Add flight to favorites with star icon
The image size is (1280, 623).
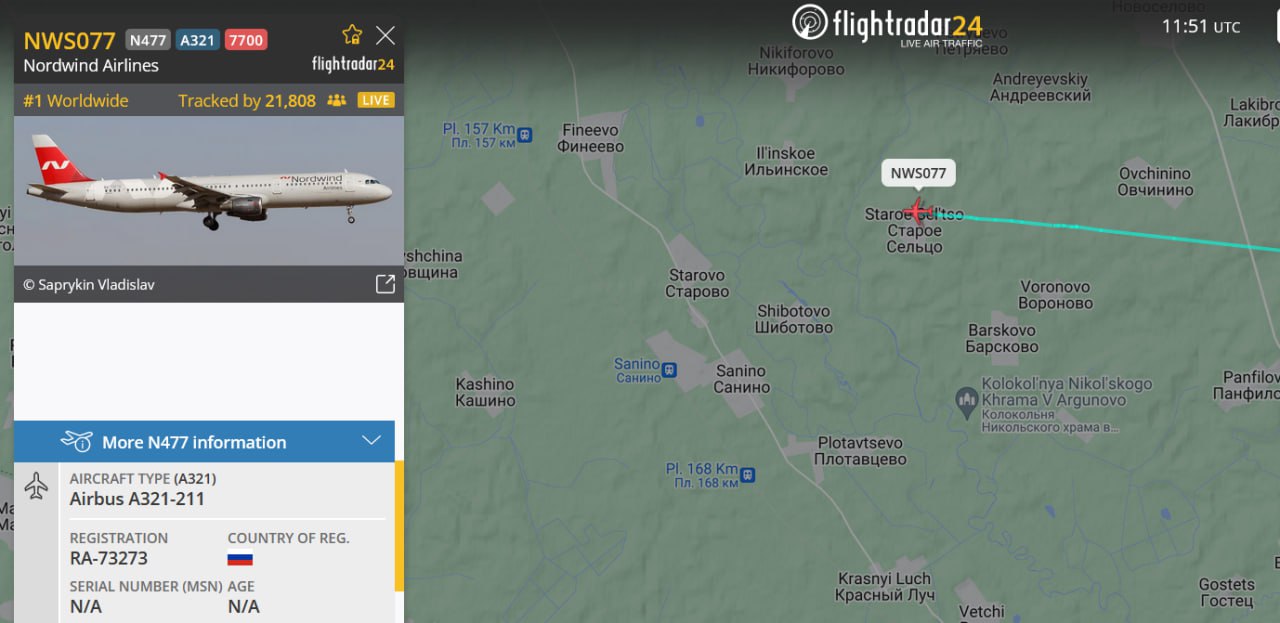(352, 35)
